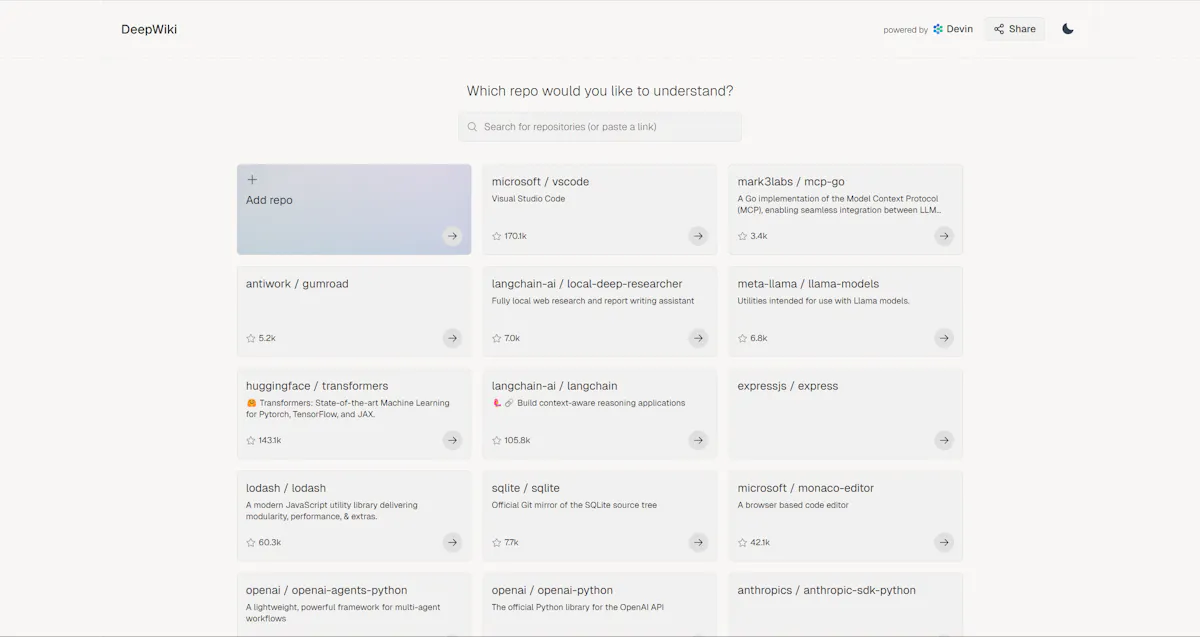Viewport: 1200px width, 637px height.
Task: Click star icon on huggingface / transformers
Action: 251,440
